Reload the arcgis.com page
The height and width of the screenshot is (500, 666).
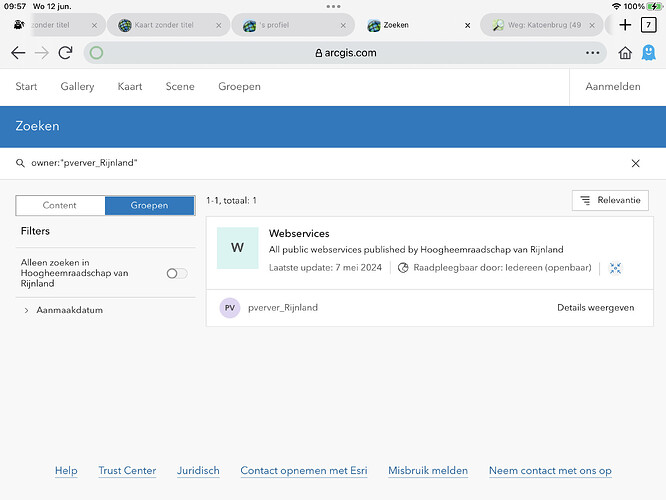[x=65, y=53]
